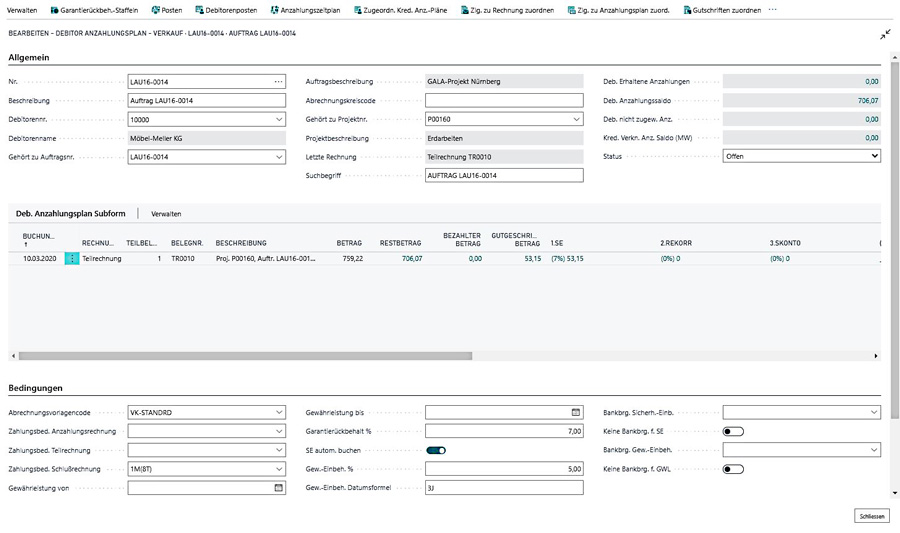
Task: Open Restbetrag value 706,07 link
Action: (412, 259)
